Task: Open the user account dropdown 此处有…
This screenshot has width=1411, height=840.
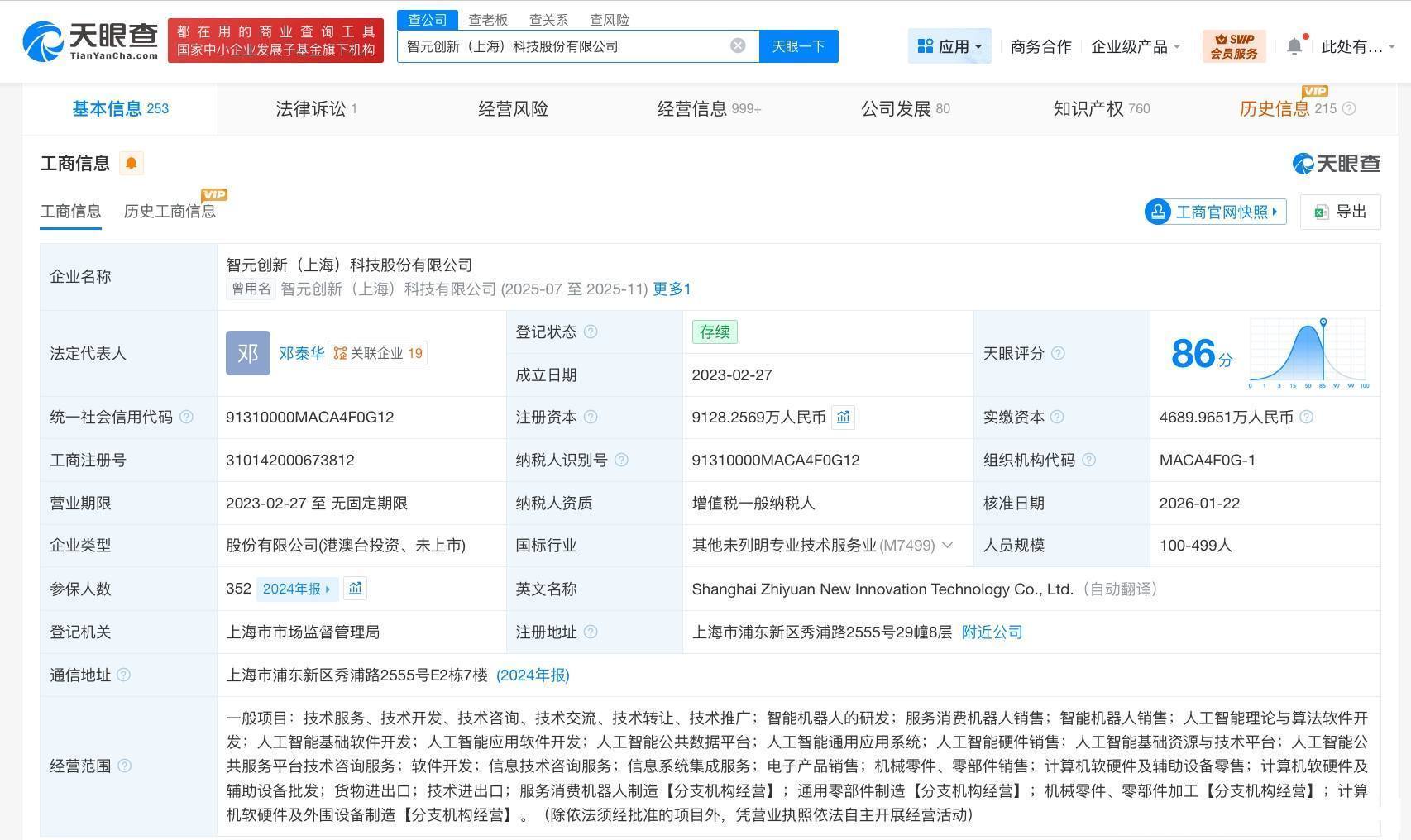Action: coord(1357,46)
